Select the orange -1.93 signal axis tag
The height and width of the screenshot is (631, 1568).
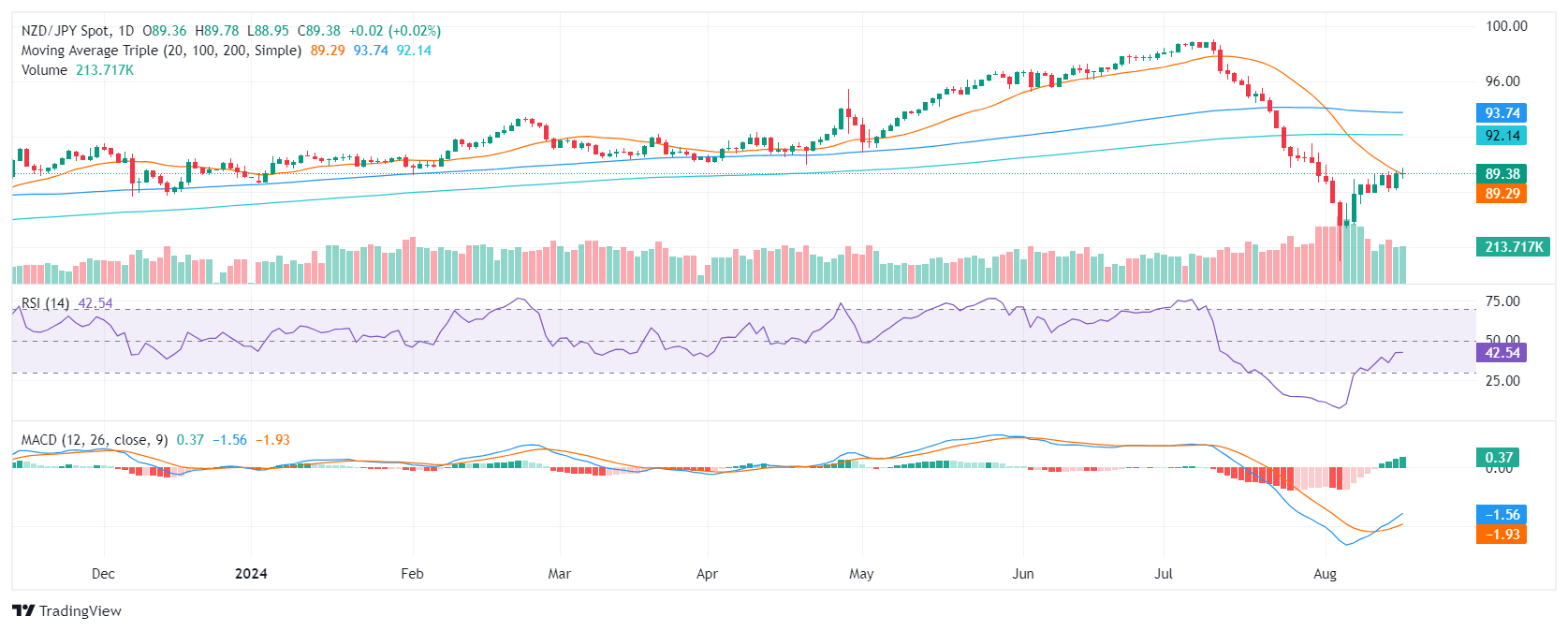(1502, 535)
